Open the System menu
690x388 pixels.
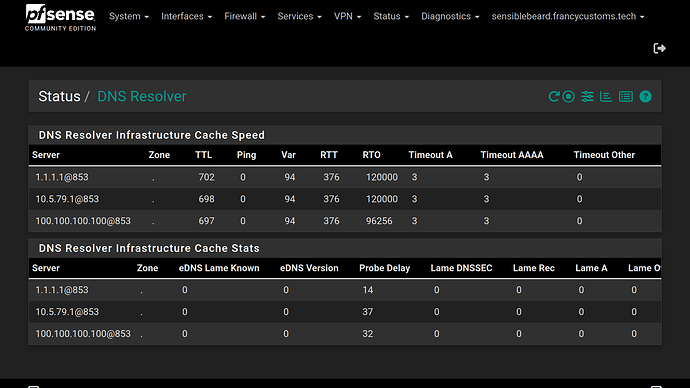point(129,16)
